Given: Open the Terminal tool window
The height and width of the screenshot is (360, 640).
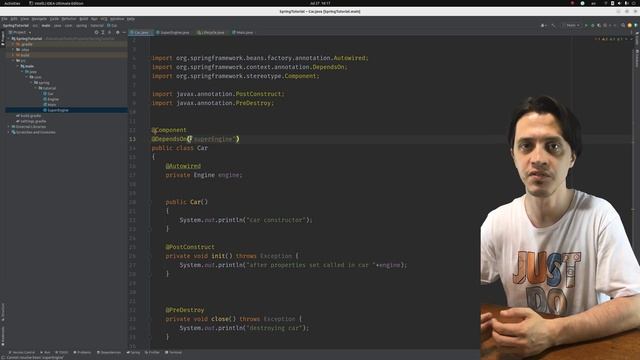Looking at the screenshot, I should [x=173, y=352].
